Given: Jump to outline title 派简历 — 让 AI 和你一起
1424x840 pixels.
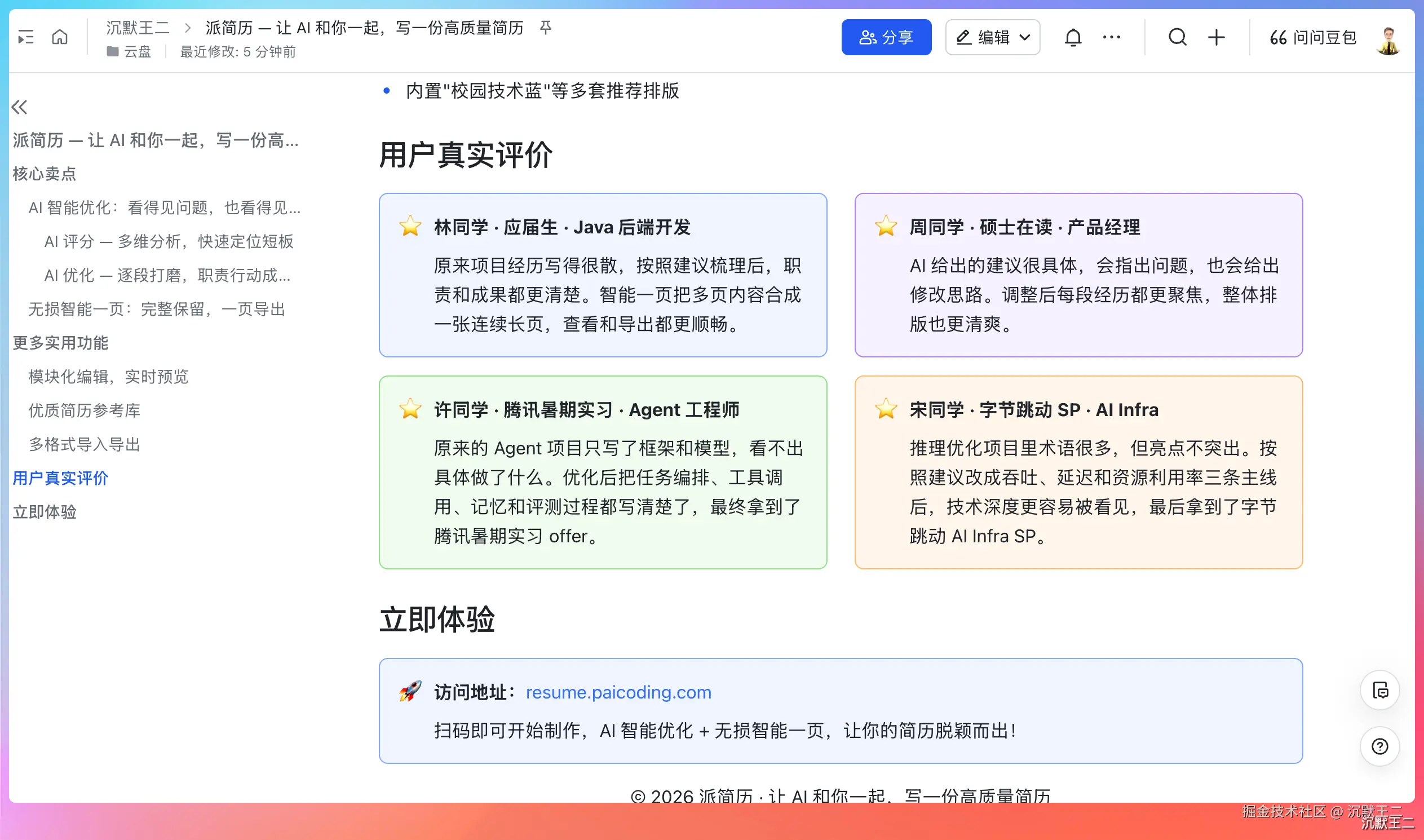Looking at the screenshot, I should [156, 140].
